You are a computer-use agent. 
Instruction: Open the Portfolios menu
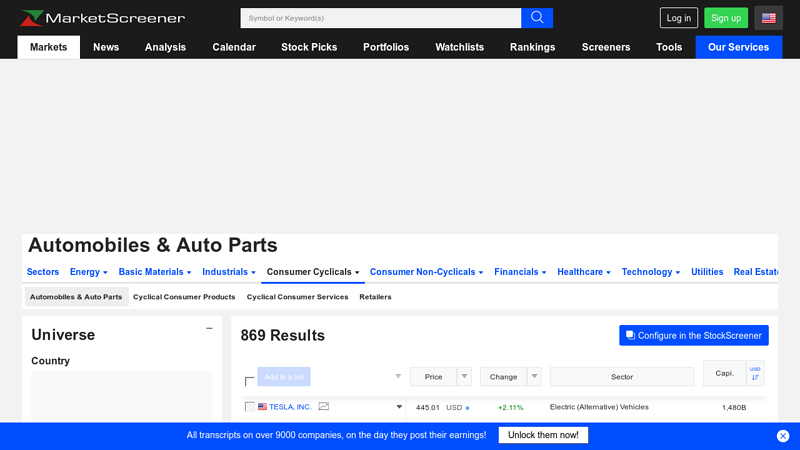386,47
